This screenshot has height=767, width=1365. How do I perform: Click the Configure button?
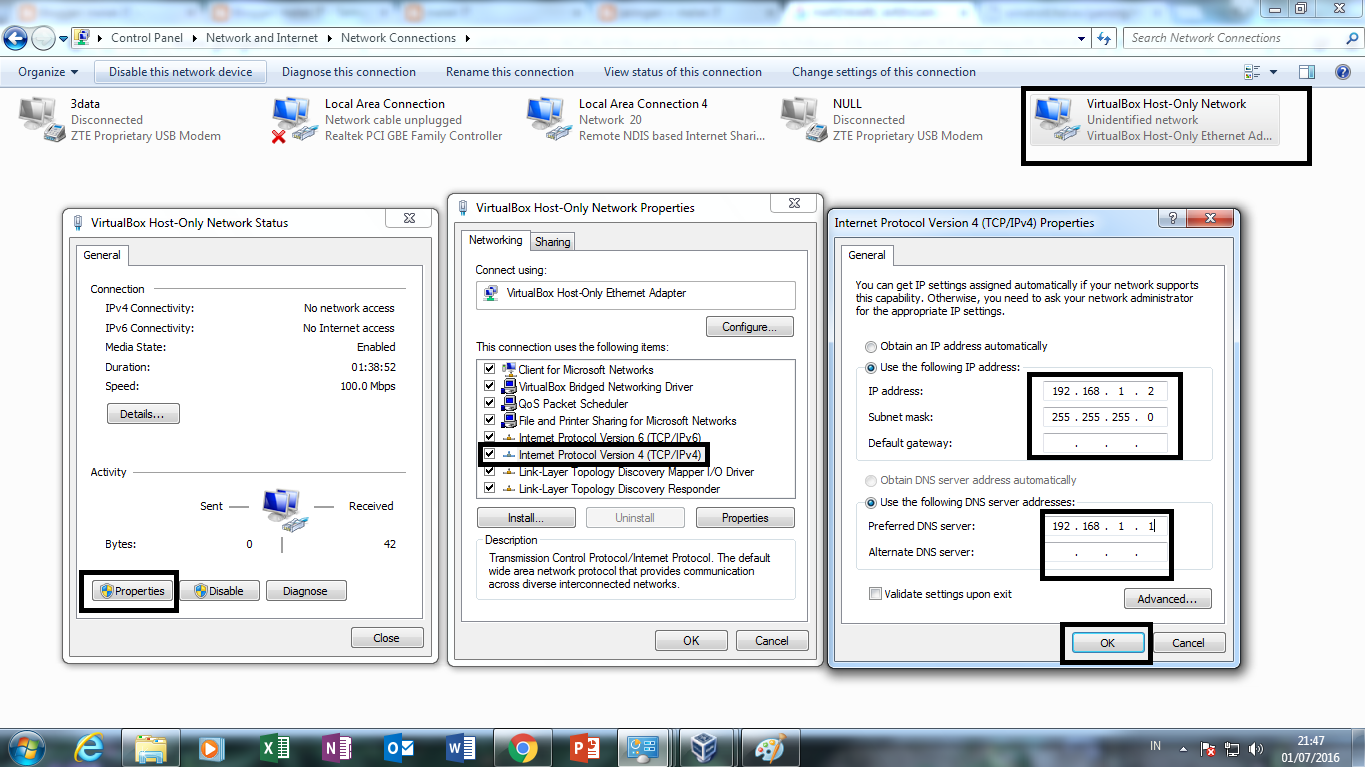pos(750,327)
